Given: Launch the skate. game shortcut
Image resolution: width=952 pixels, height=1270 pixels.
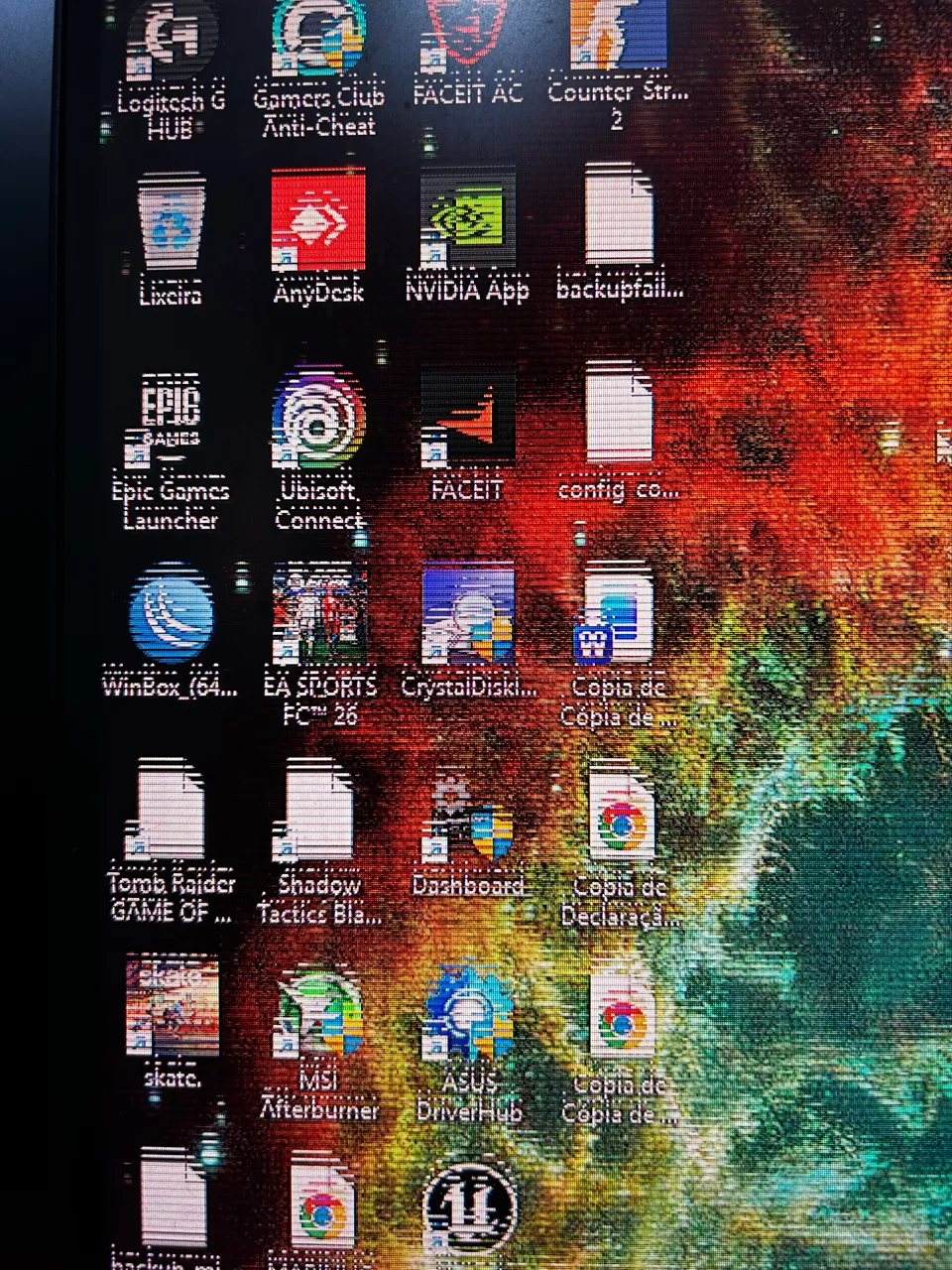Looking at the screenshot, I should 173,1004.
